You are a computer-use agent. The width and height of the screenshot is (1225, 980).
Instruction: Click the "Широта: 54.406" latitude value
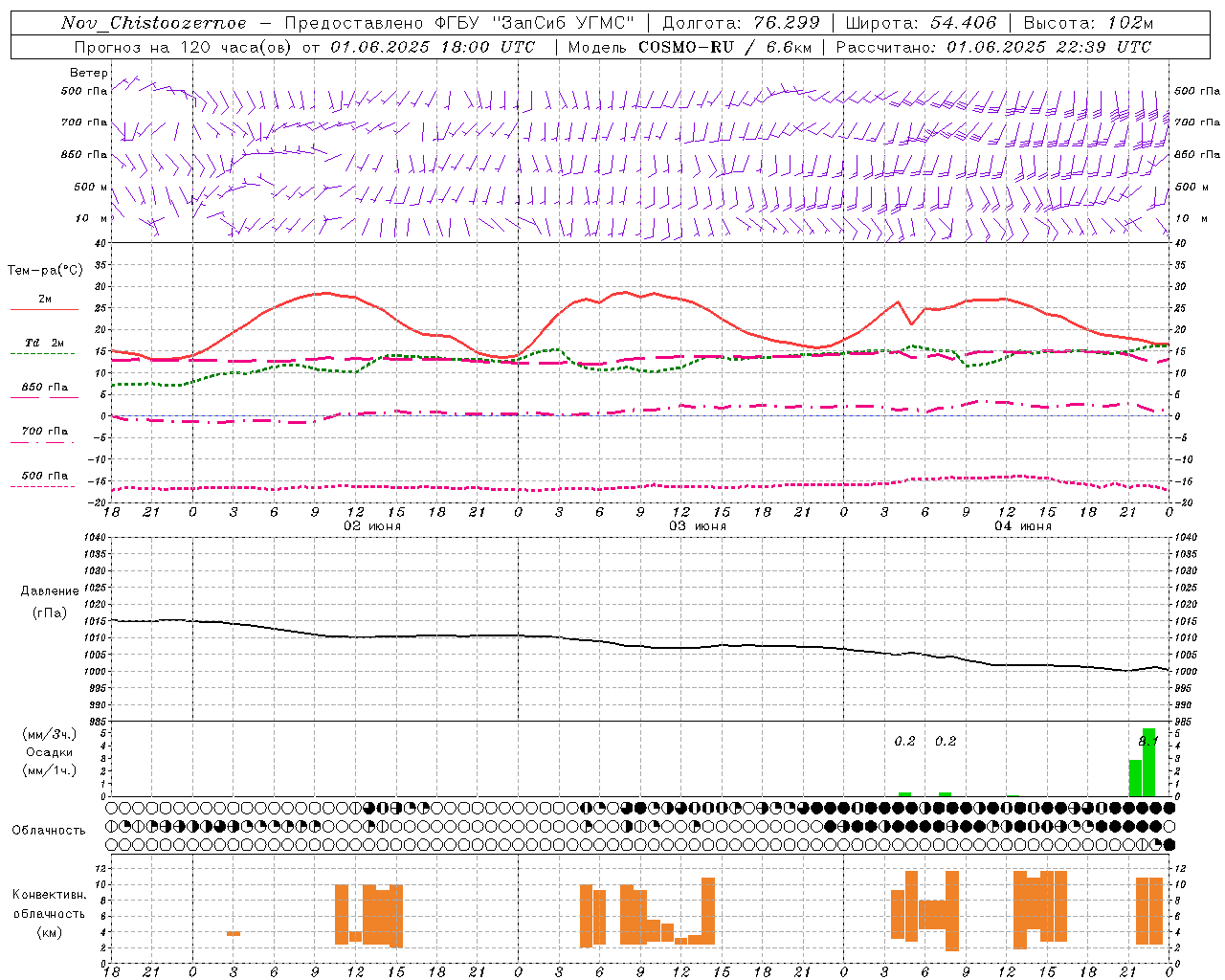[921, 23]
